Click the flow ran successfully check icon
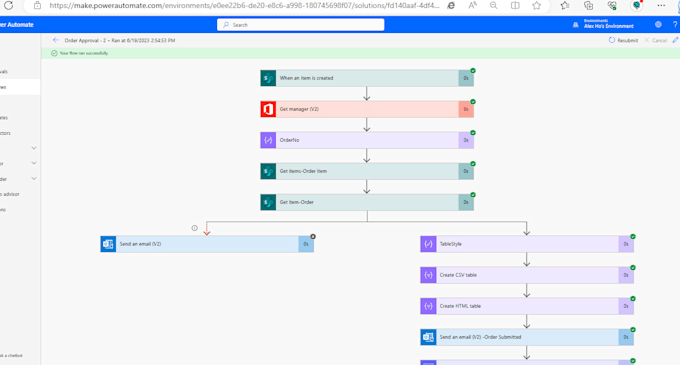 point(54,53)
